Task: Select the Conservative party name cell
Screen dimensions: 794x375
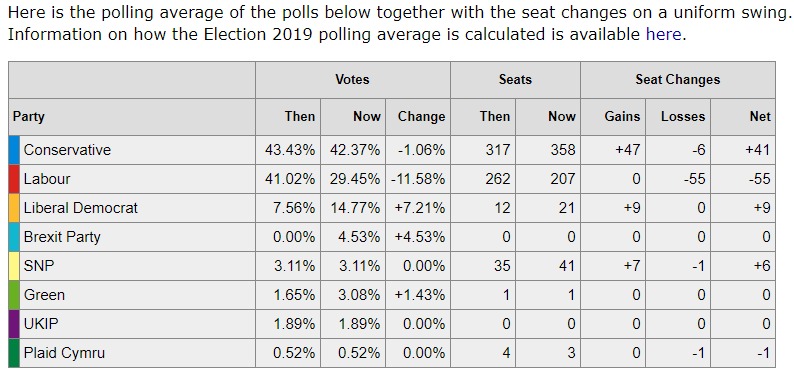Action: click(137, 150)
